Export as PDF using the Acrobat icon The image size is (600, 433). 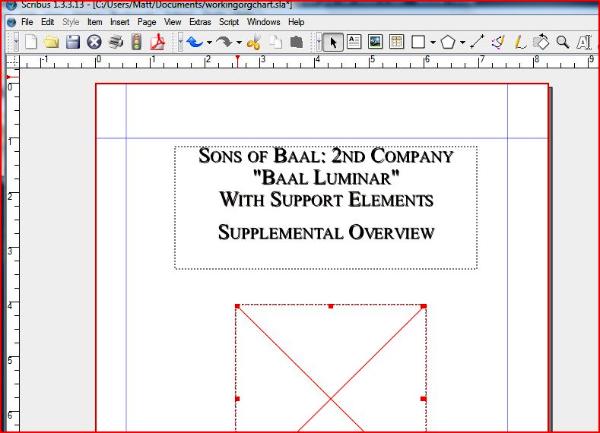point(158,42)
